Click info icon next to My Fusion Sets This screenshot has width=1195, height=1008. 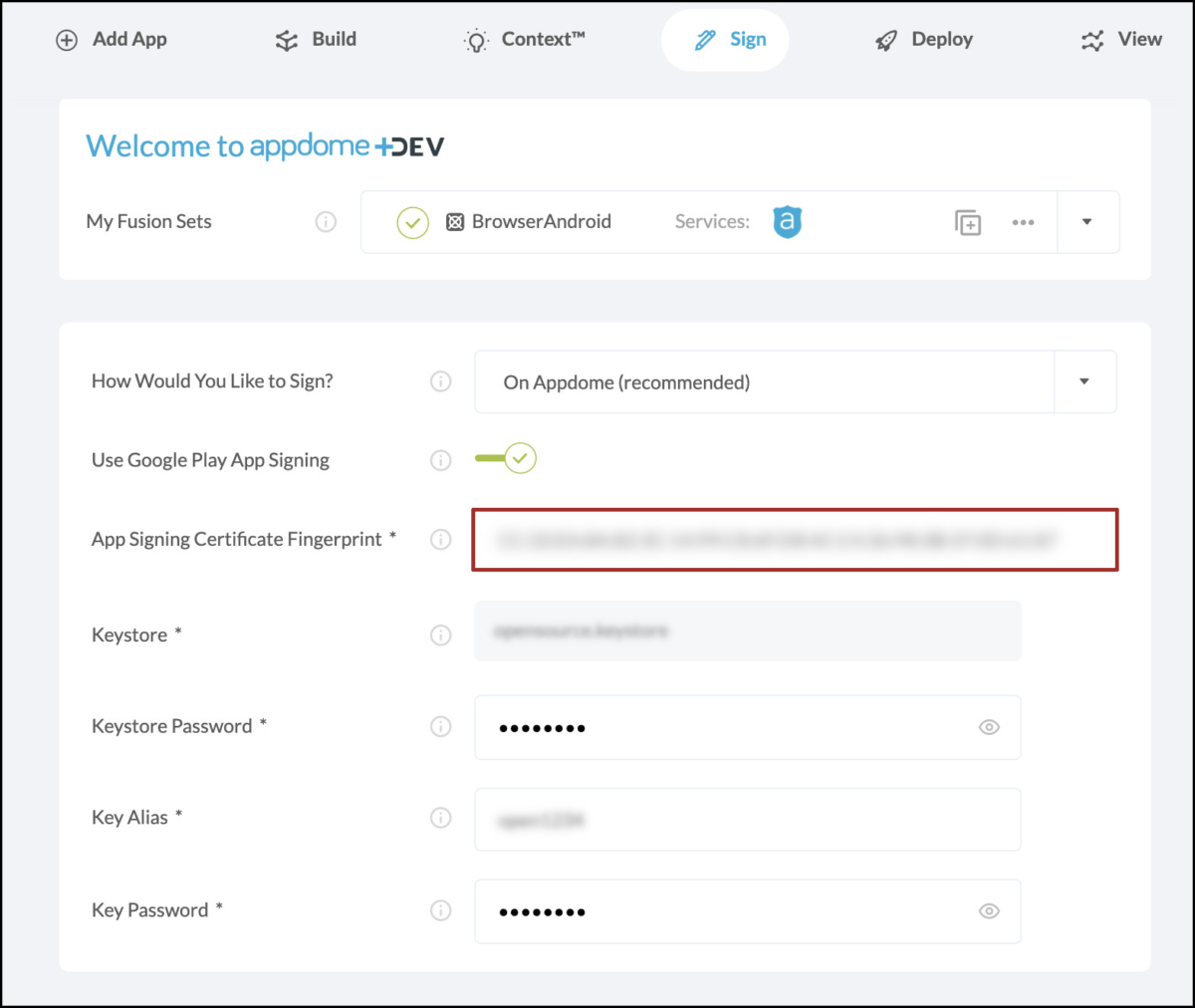point(326,222)
